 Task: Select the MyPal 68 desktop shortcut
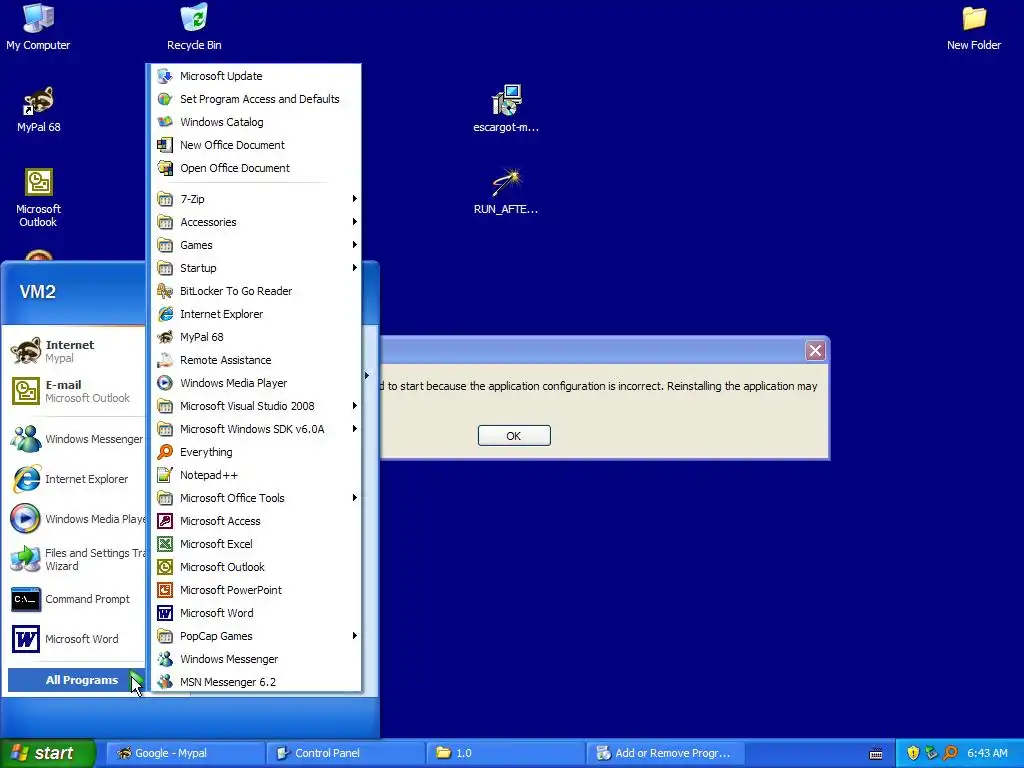click(38, 110)
